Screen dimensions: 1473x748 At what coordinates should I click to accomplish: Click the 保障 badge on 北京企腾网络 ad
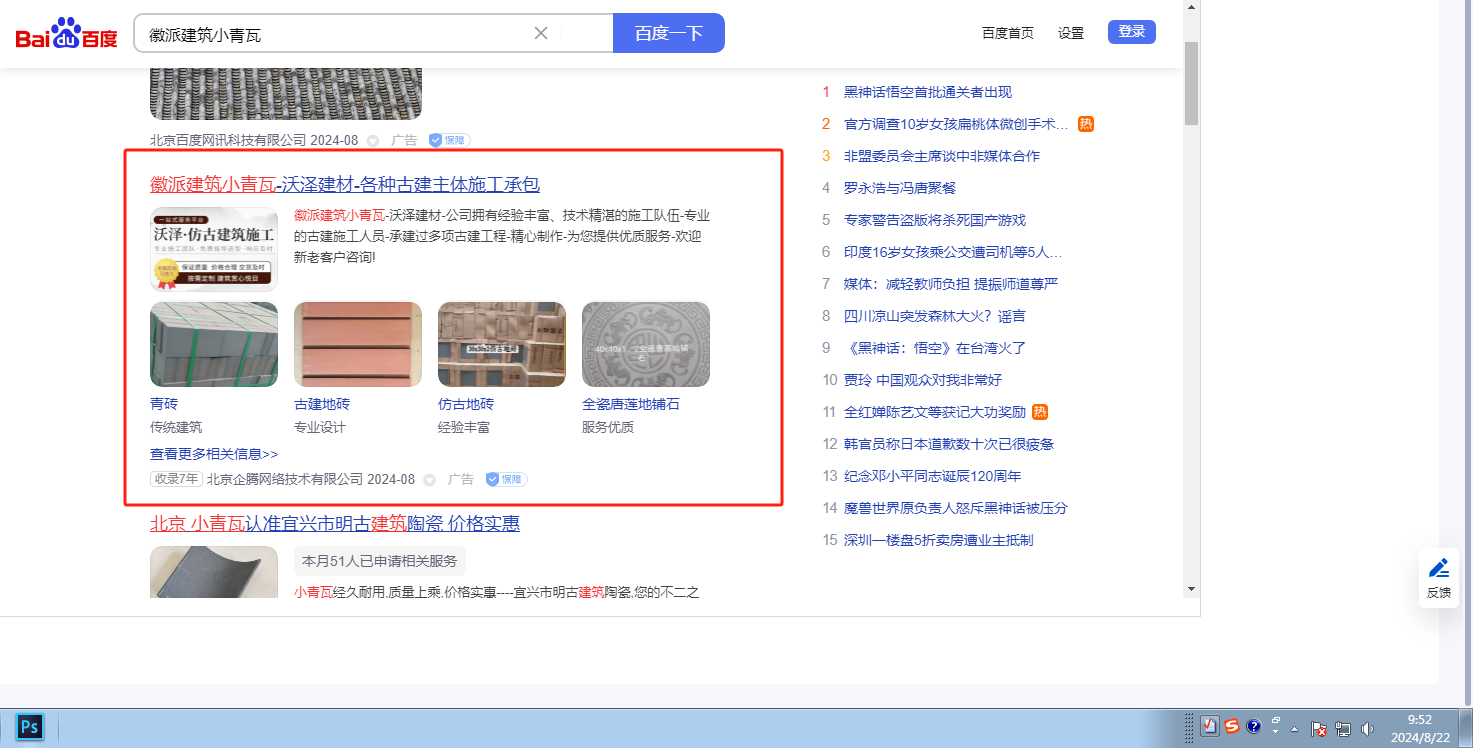[x=507, y=479]
